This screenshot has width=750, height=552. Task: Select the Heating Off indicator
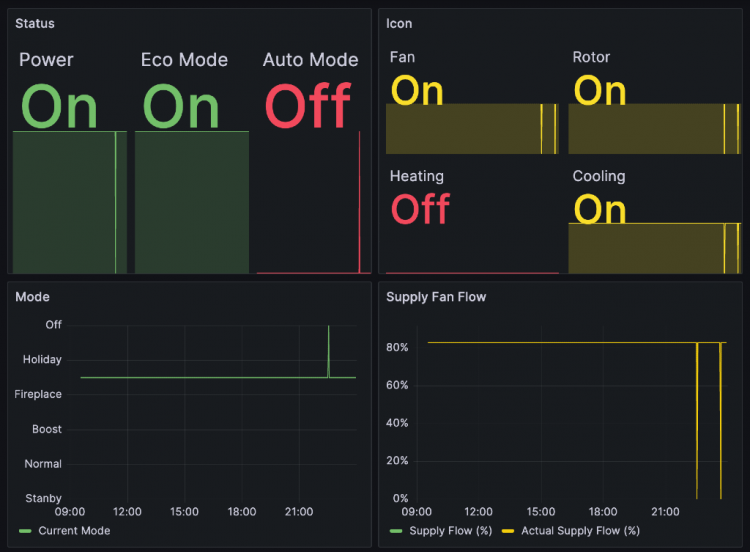[x=420, y=209]
